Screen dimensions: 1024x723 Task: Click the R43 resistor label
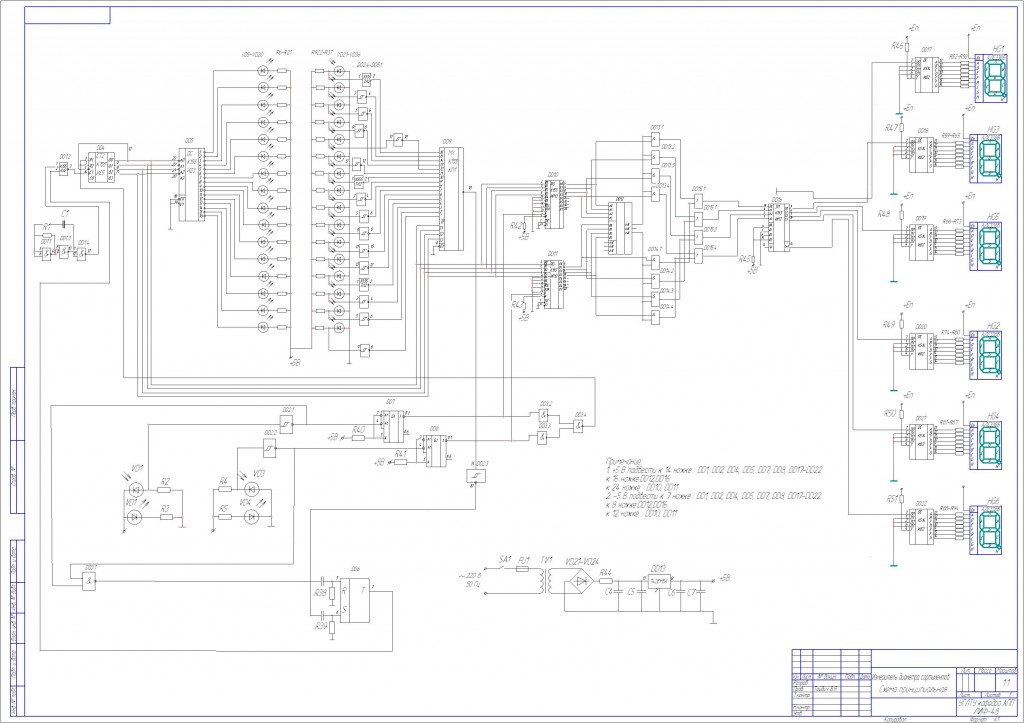pyautogui.click(x=517, y=305)
